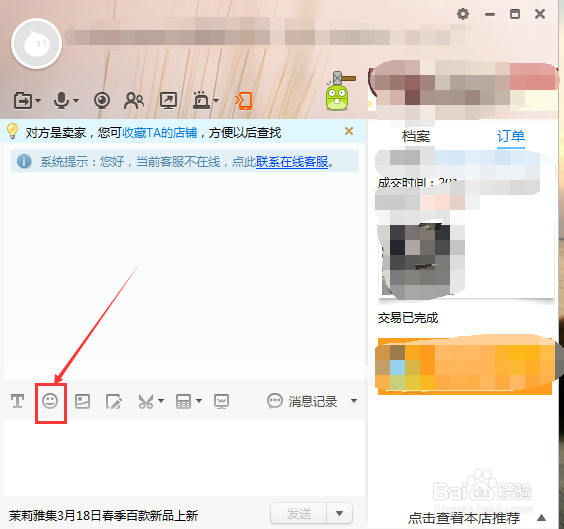This screenshot has width=564, height=529.
Task: Click the send picture icon
Action: (x=82, y=401)
